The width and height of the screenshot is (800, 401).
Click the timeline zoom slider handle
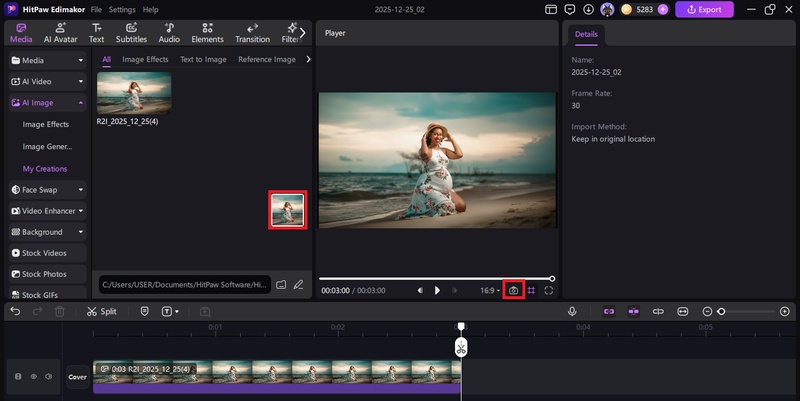(721, 311)
